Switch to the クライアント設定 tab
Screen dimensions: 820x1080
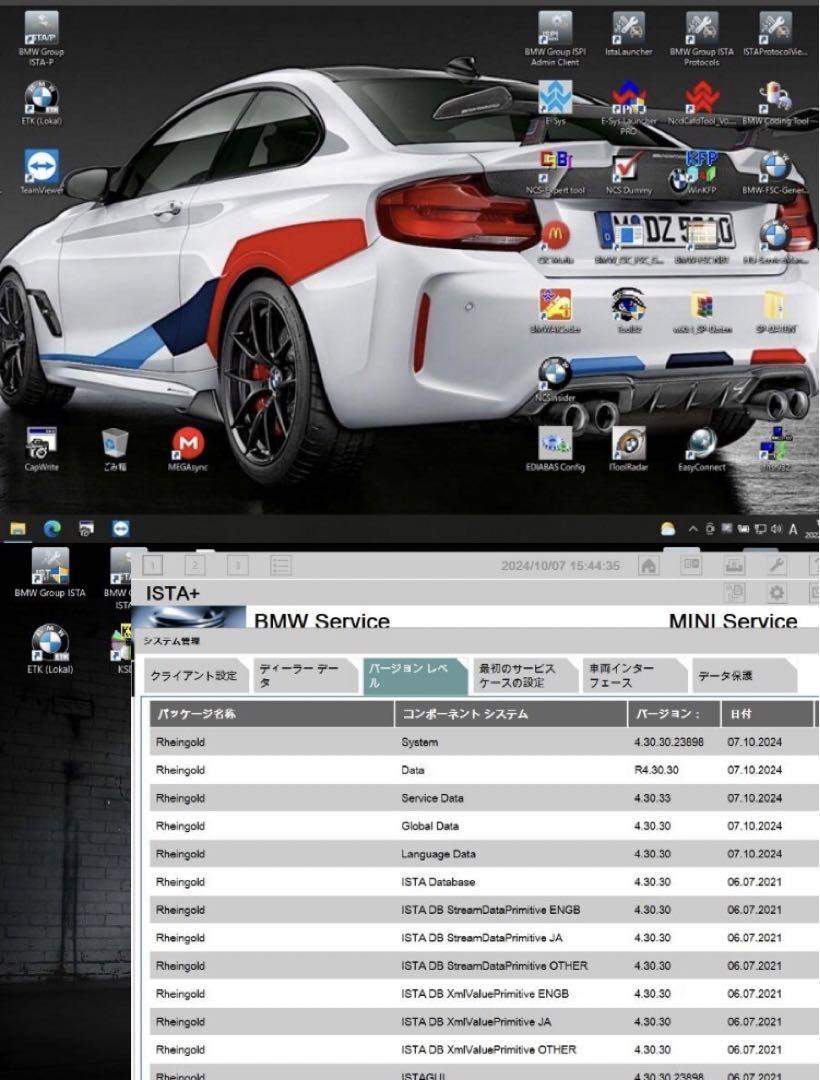(194, 676)
